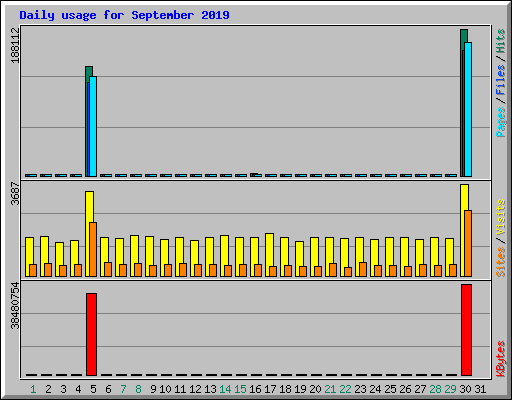Viewport: 512px width, 400px height.
Task: Click day label 20 on x-axis
Action: (315, 389)
